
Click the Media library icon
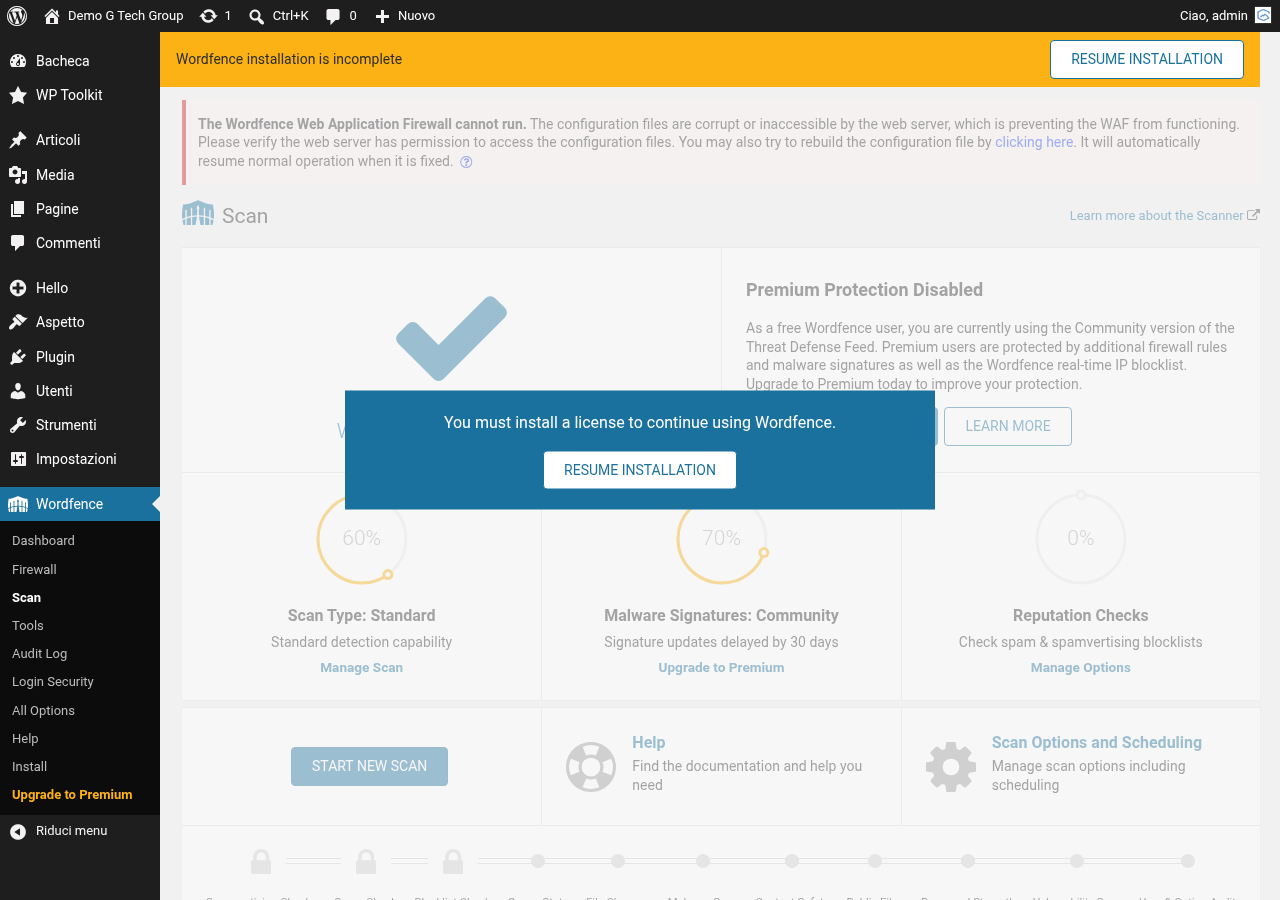[18, 175]
